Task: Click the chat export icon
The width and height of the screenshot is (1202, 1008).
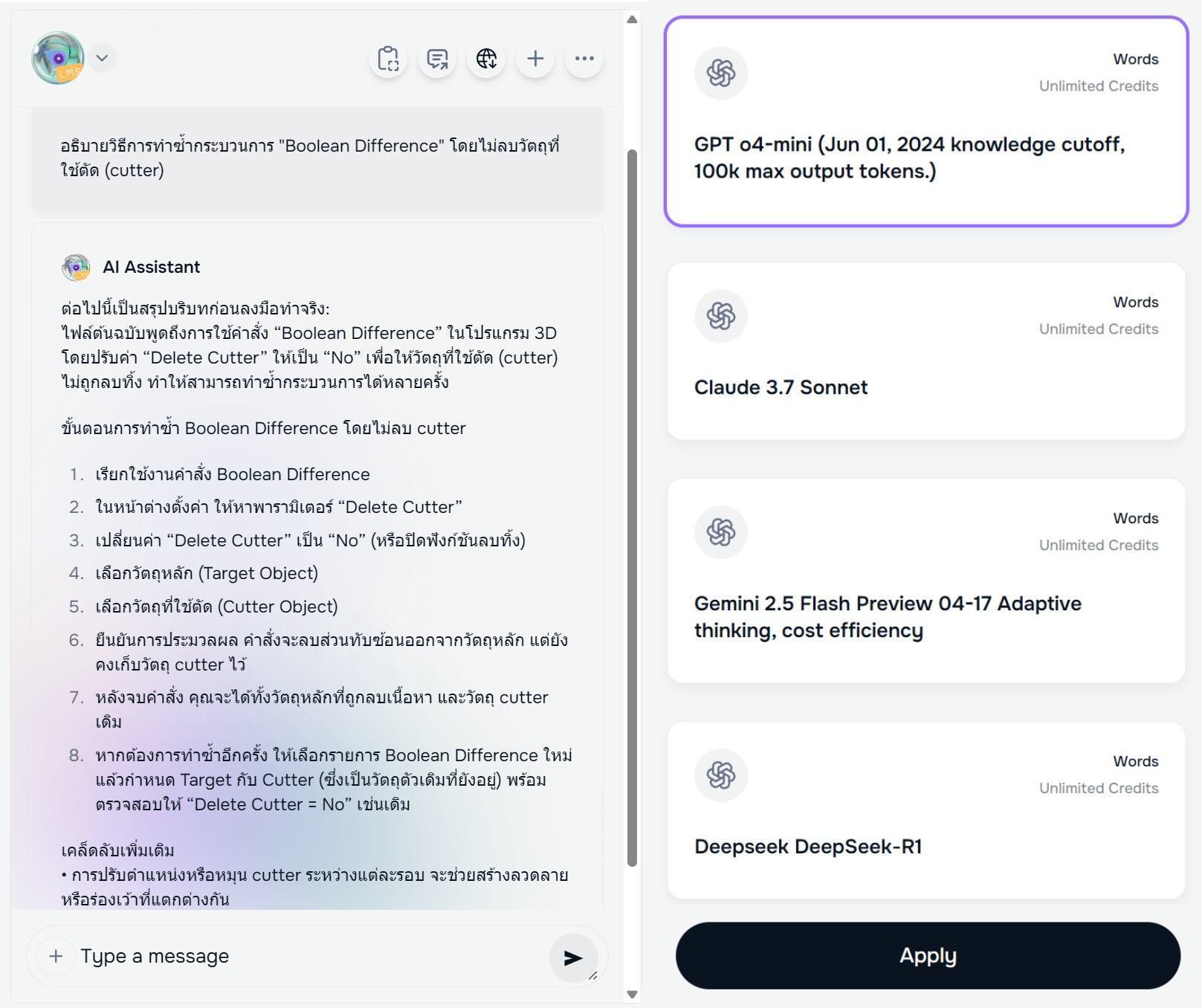Action: pos(437,59)
